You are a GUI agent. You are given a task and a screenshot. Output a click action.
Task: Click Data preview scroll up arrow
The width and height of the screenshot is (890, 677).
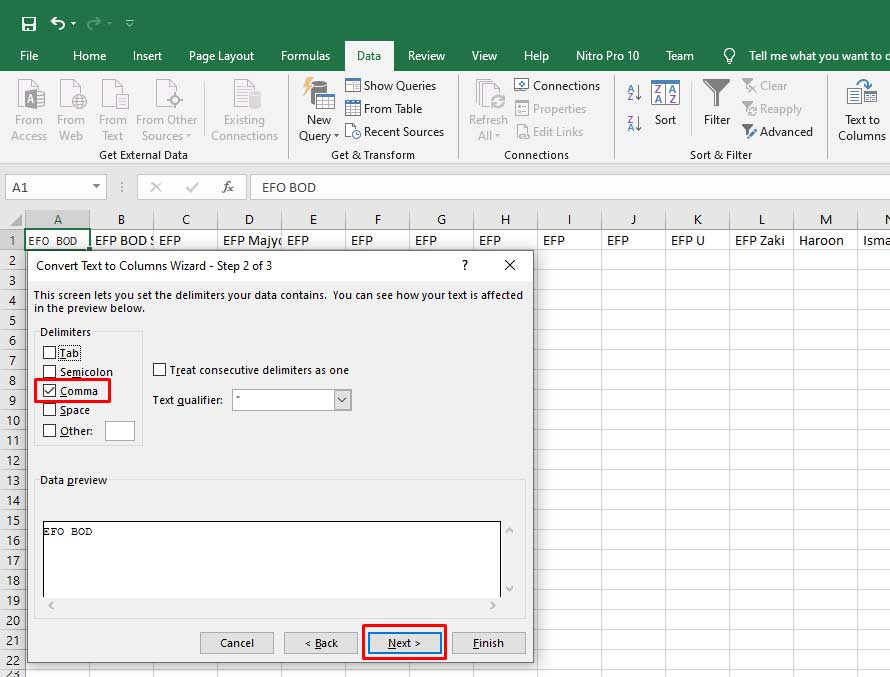pyautogui.click(x=509, y=531)
